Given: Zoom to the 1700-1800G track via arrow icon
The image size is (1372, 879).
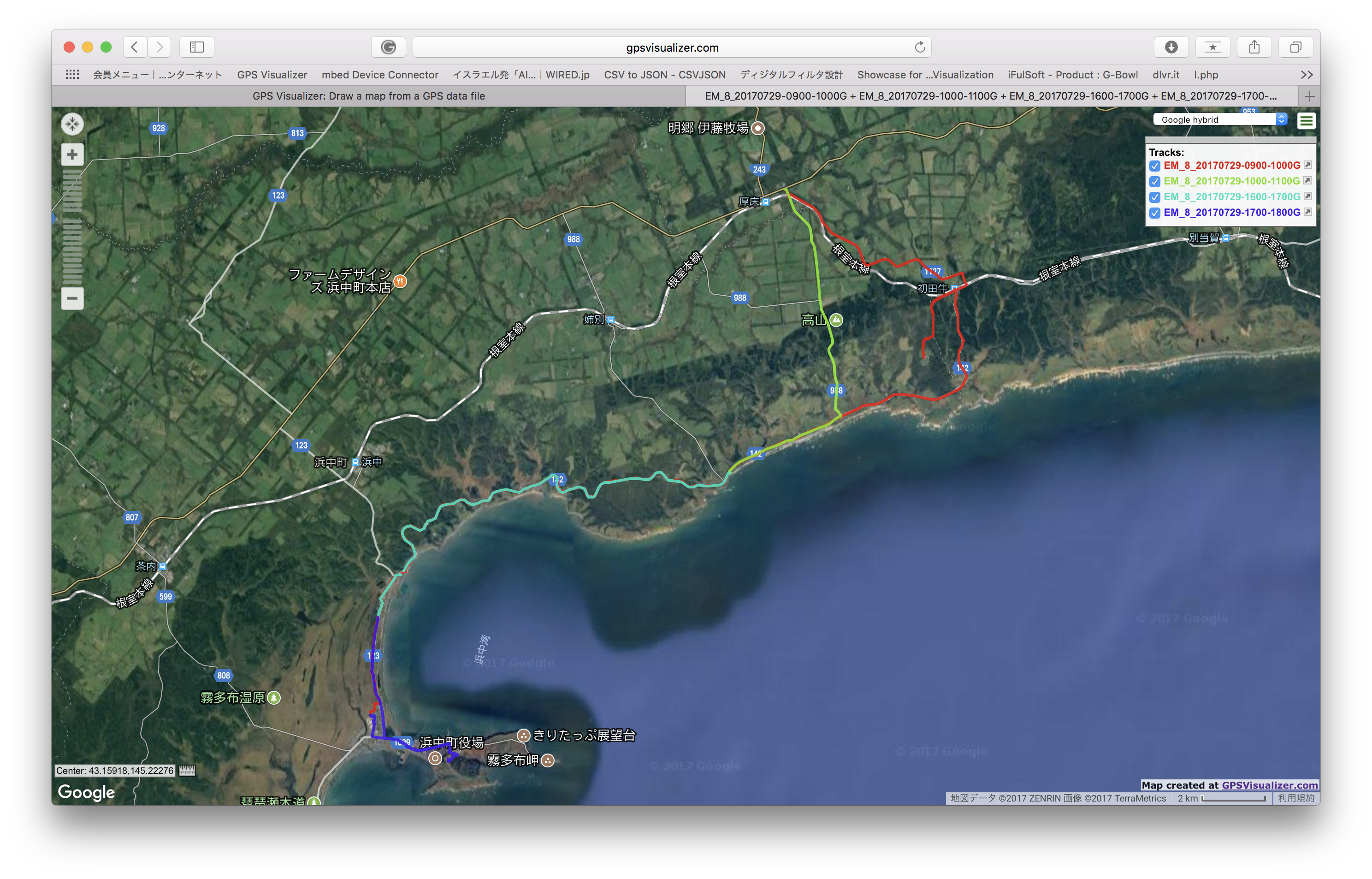Looking at the screenshot, I should pos(1307,212).
